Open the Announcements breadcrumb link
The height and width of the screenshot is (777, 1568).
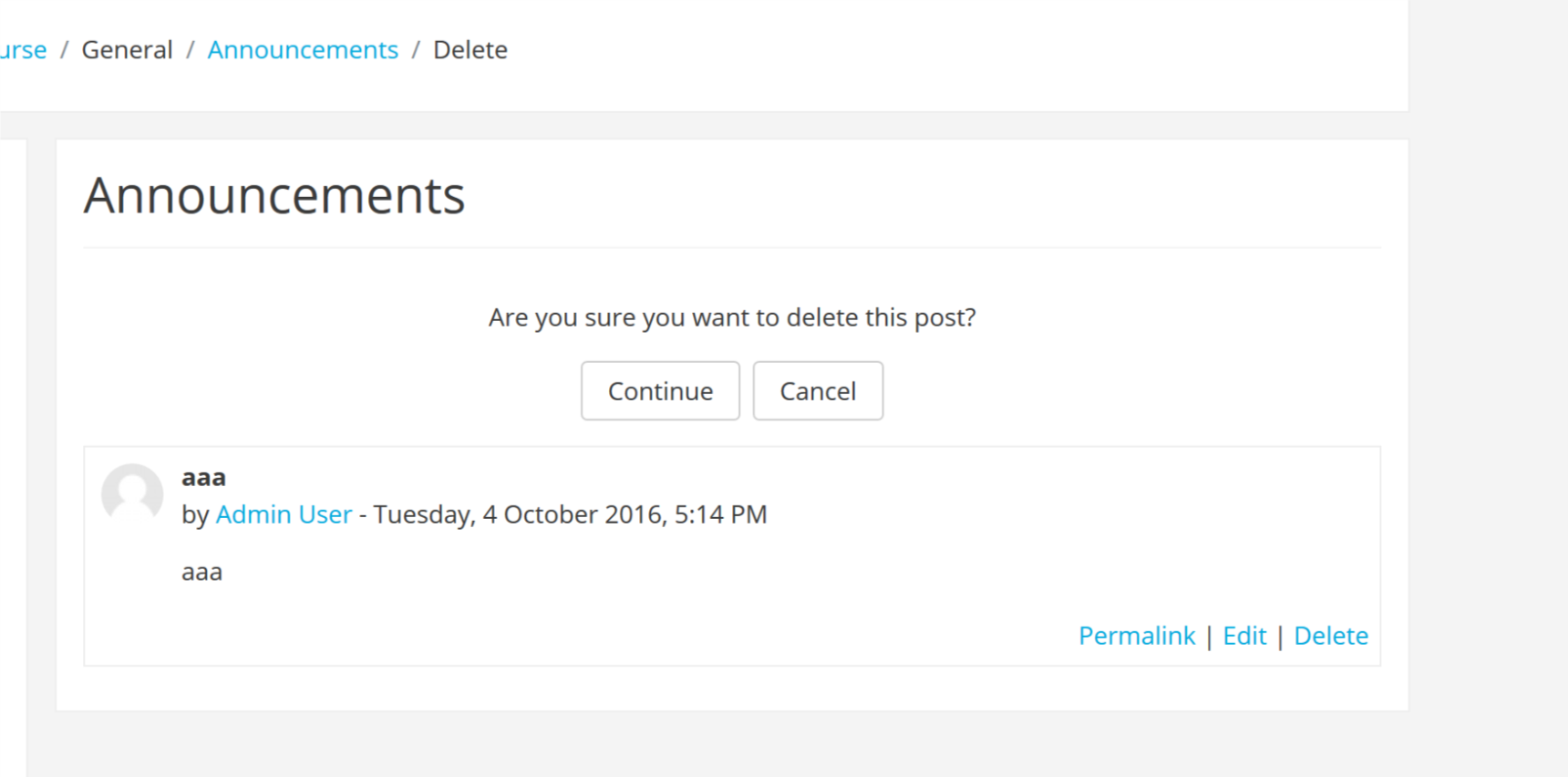click(303, 49)
